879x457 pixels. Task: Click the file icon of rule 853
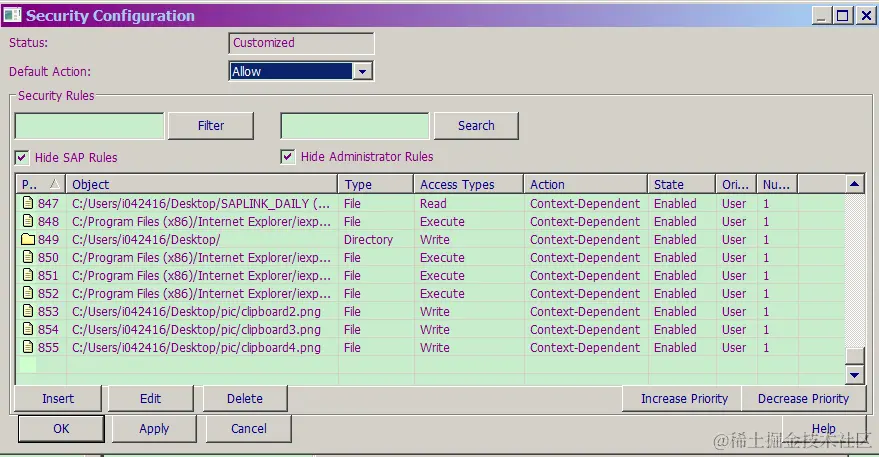(27, 311)
